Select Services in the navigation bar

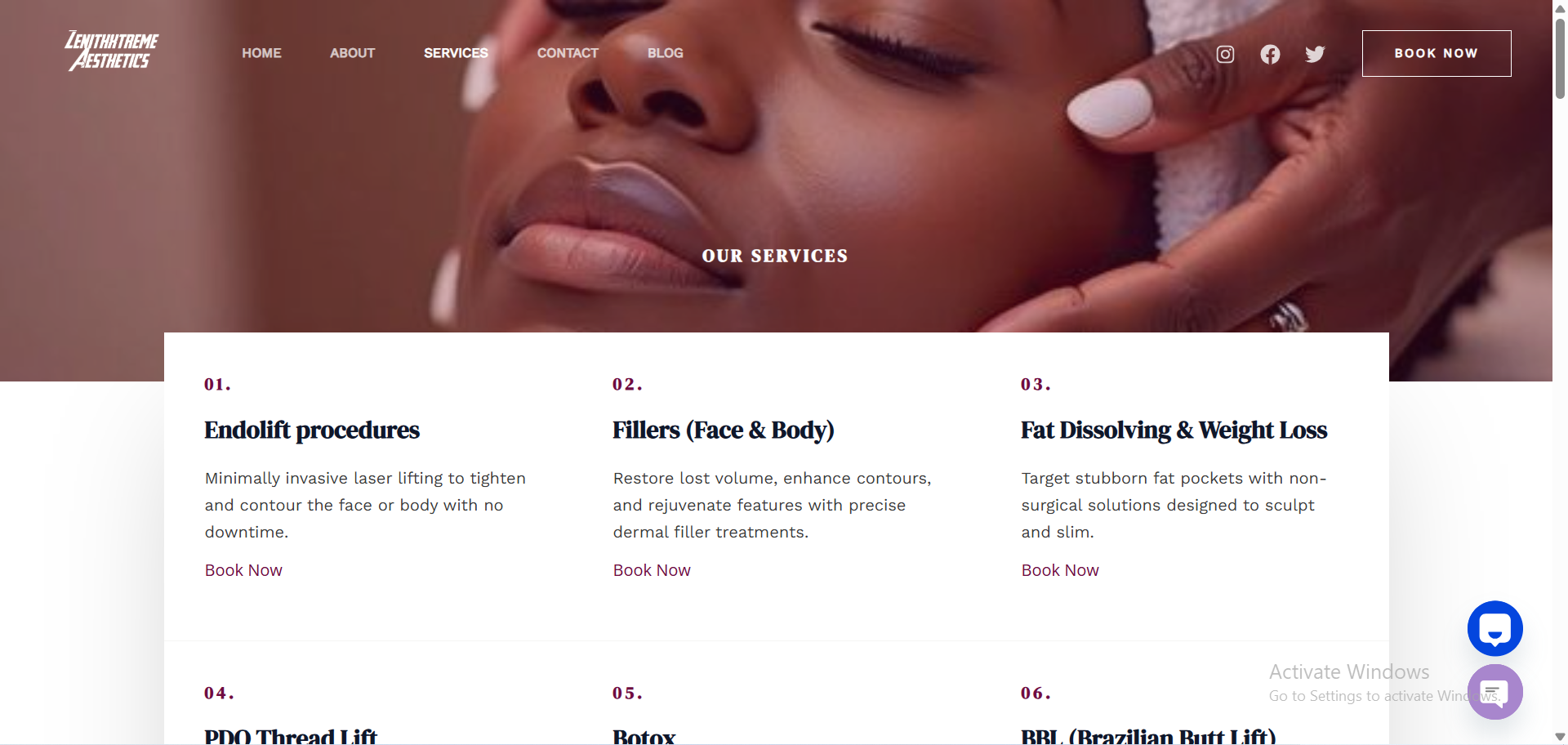pyautogui.click(x=456, y=53)
